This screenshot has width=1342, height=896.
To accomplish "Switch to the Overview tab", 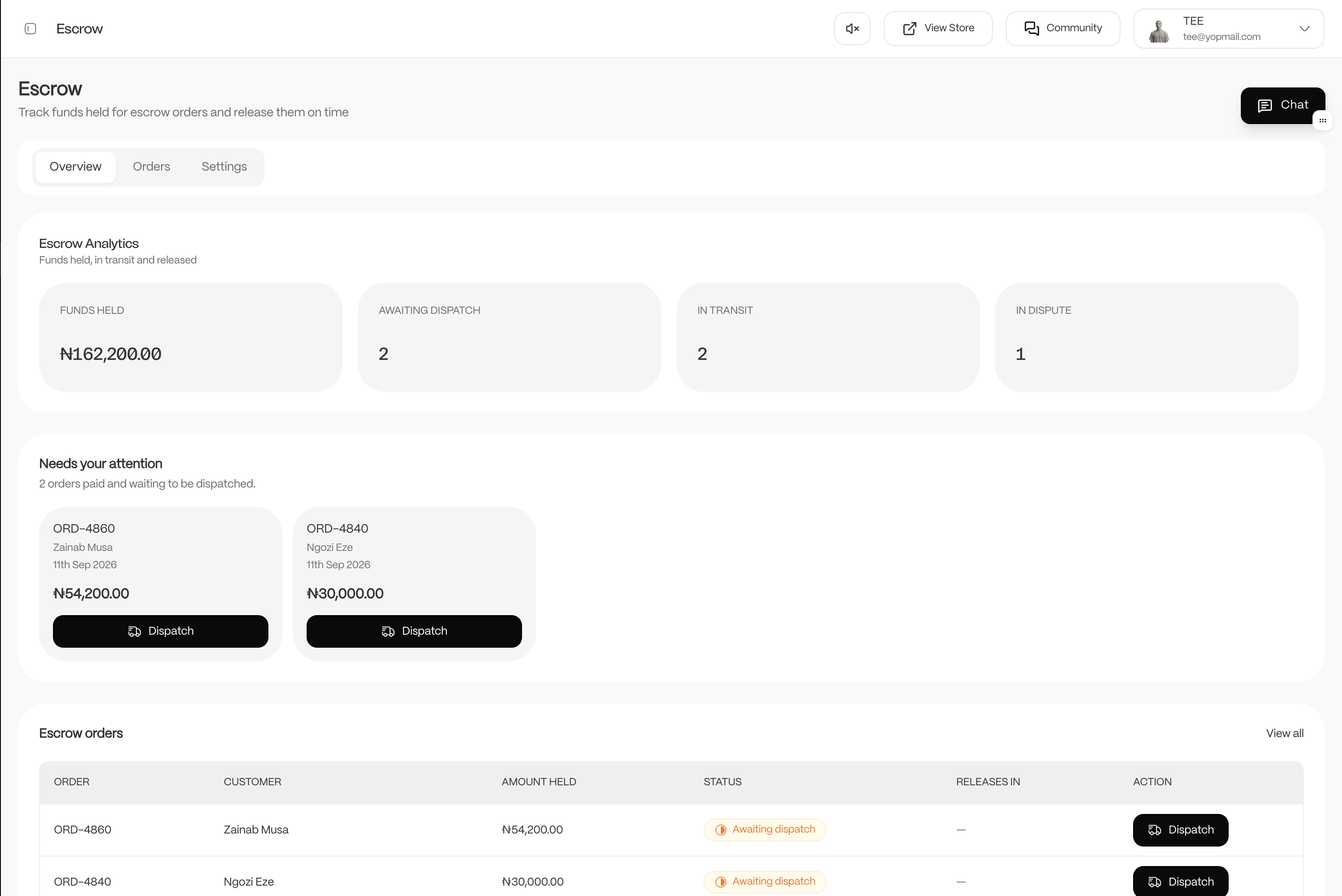I will (76, 167).
